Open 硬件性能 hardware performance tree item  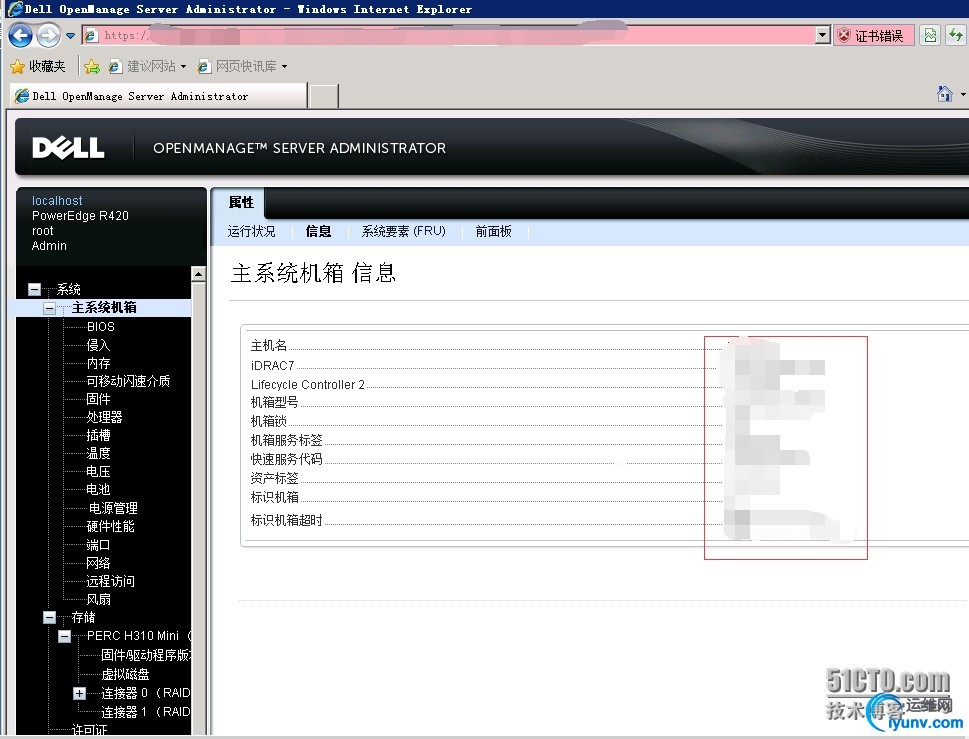point(110,526)
